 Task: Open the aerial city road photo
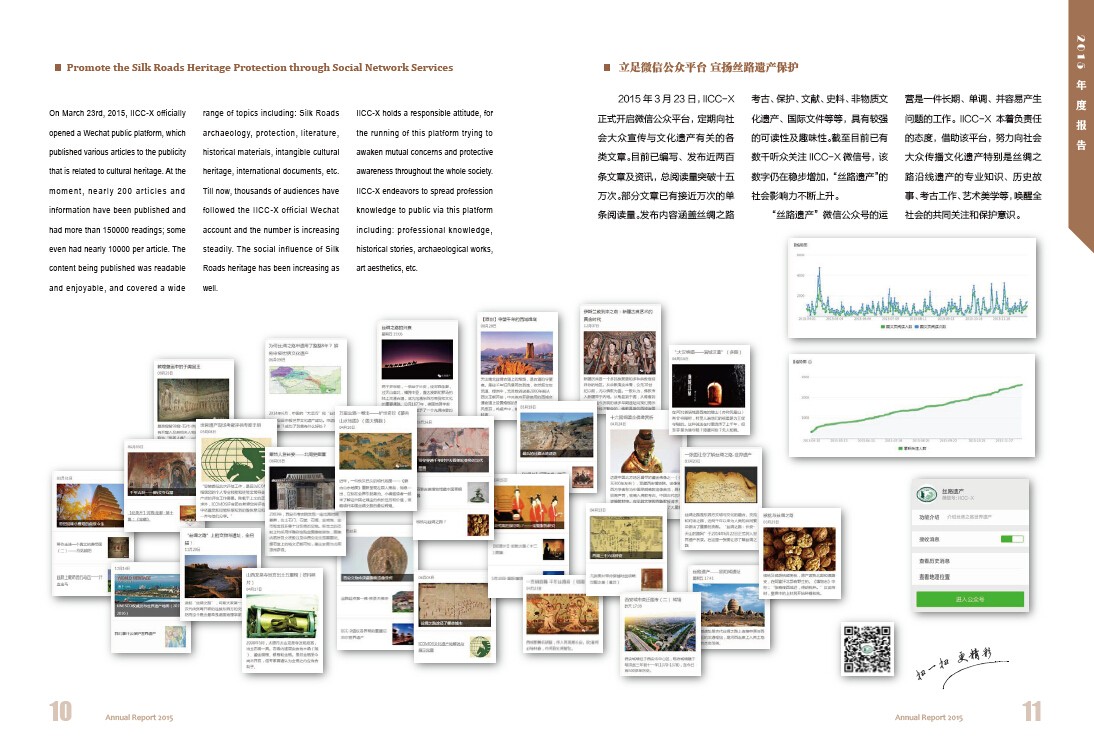(x=659, y=634)
